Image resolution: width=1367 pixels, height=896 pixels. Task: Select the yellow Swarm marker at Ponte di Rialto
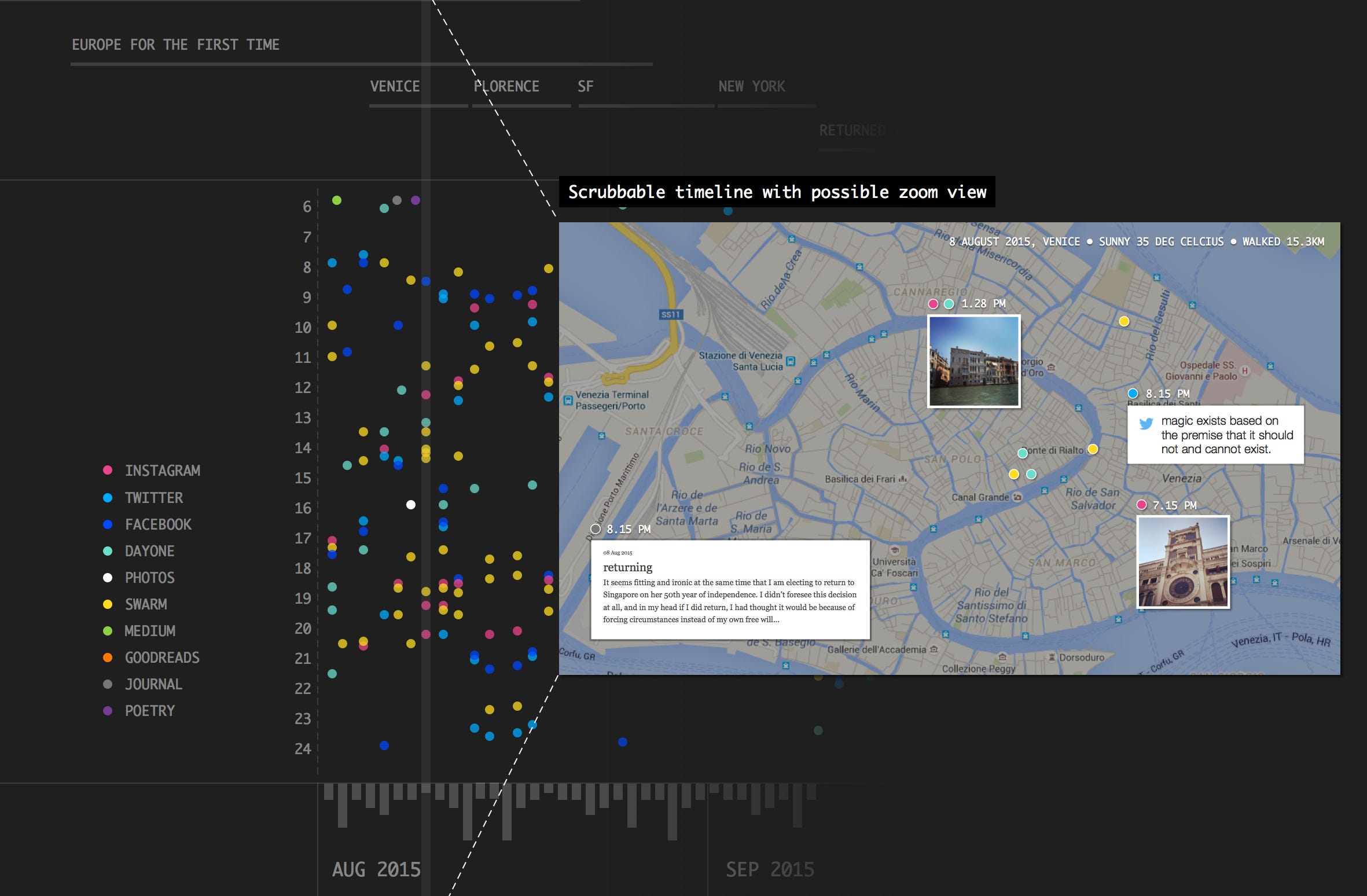[x=1093, y=449]
